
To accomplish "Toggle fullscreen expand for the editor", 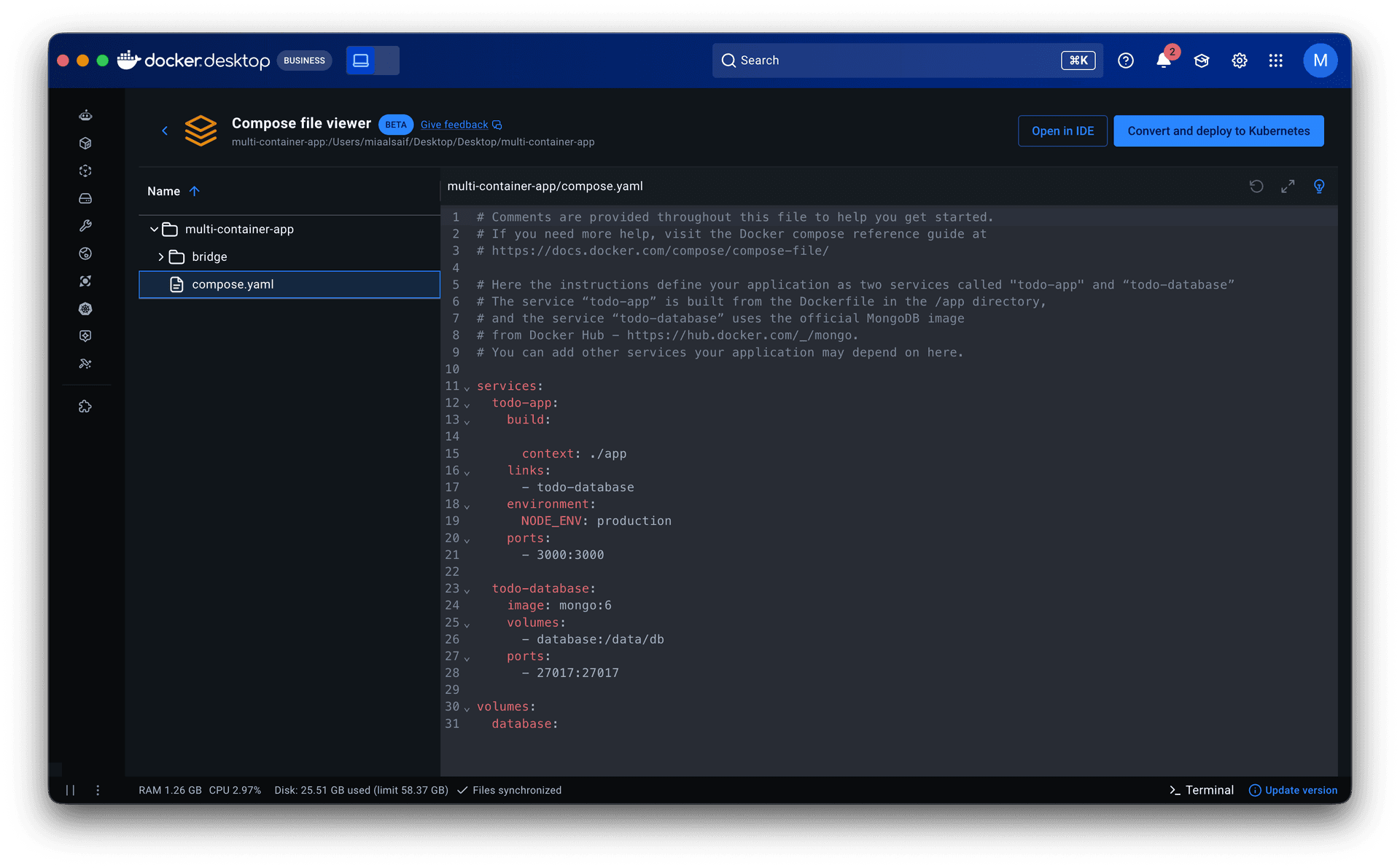I will coord(1288,187).
